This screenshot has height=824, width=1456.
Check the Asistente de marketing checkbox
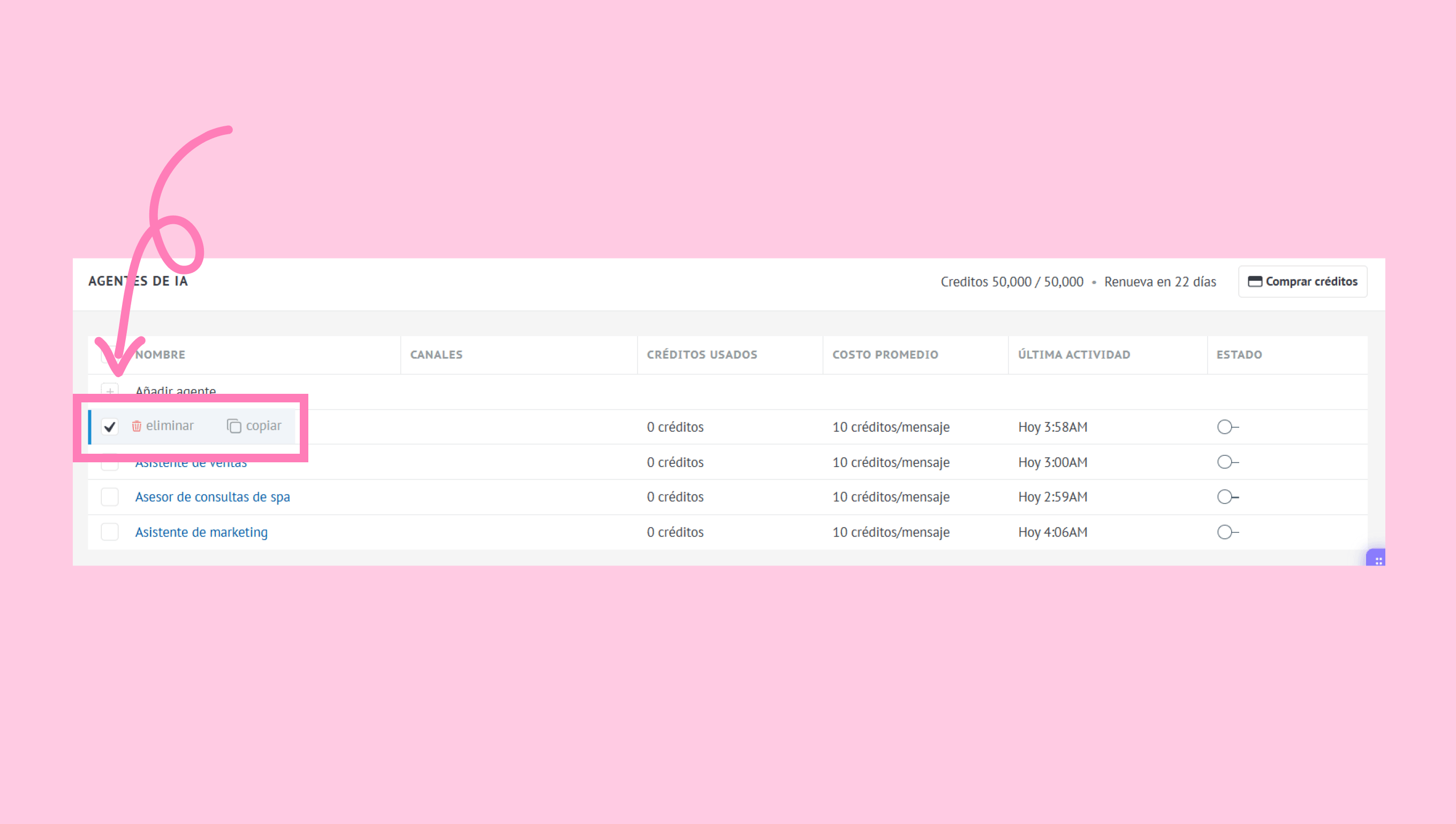[110, 532]
